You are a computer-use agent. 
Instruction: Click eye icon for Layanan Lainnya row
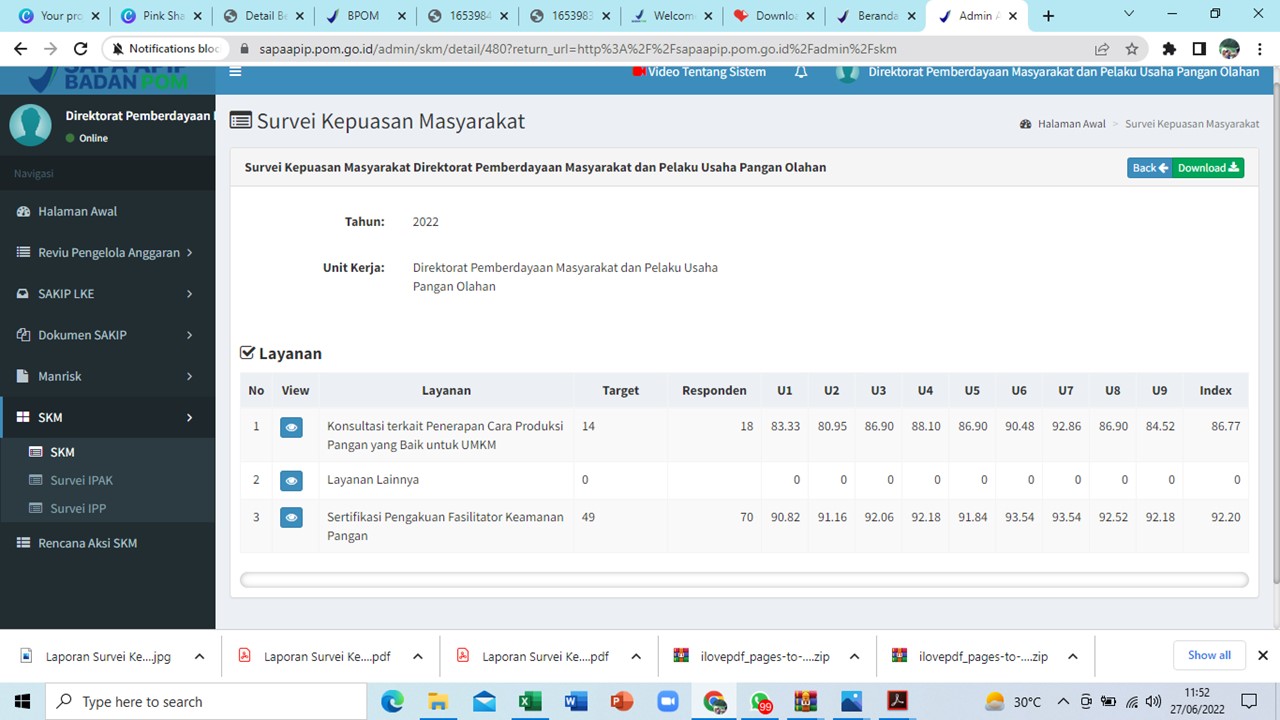click(291, 481)
